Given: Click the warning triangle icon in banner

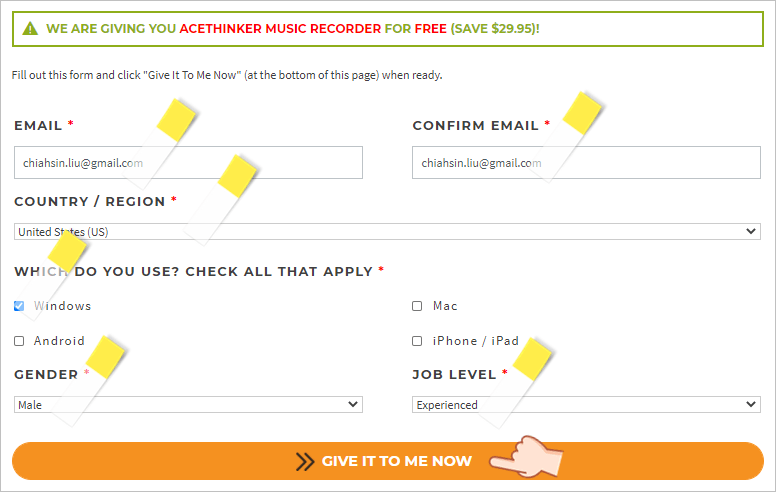Looking at the screenshot, I should coord(30,29).
